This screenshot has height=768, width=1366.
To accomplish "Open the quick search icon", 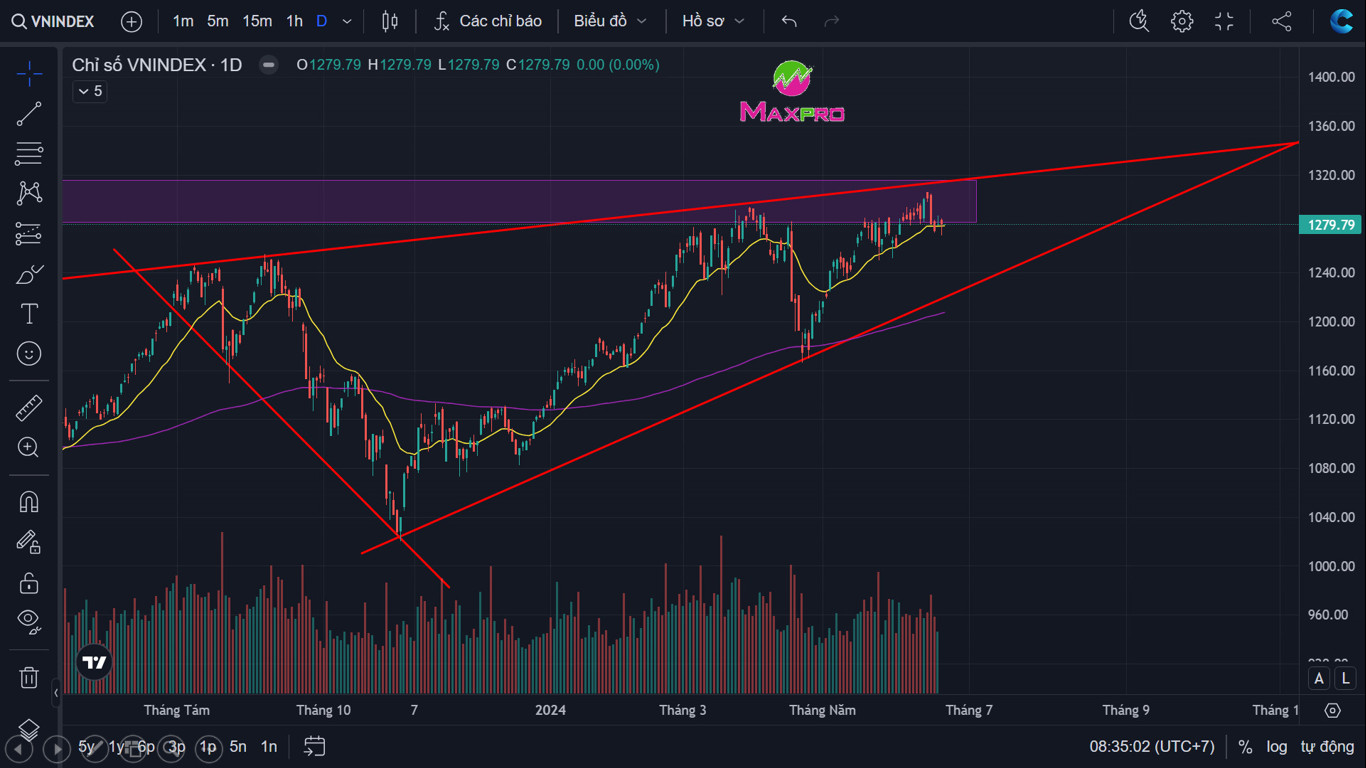I will [x=1139, y=21].
